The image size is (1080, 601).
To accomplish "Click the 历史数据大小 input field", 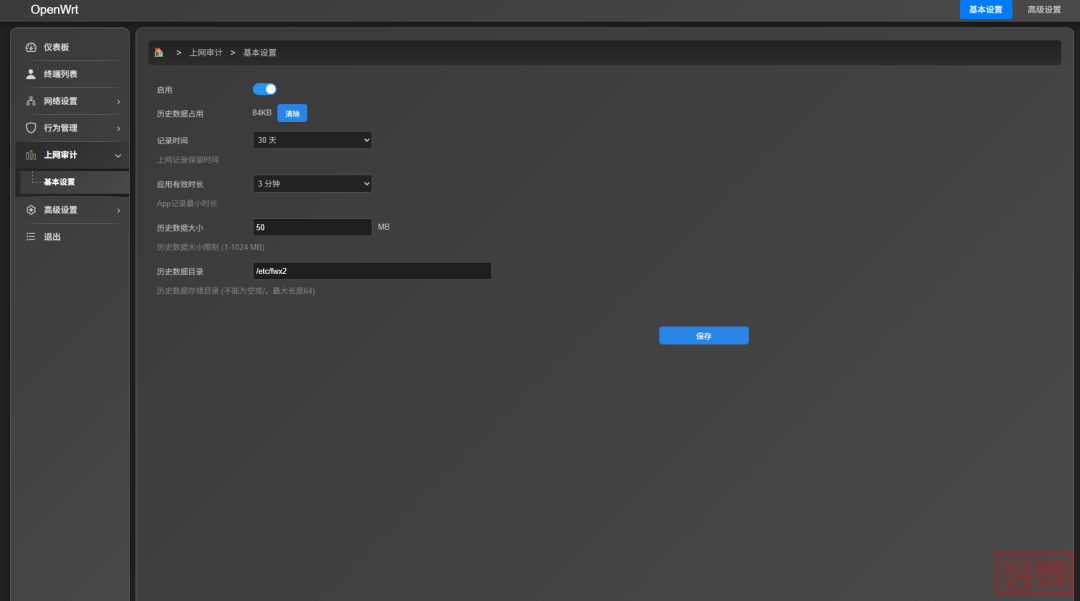I will 312,227.
